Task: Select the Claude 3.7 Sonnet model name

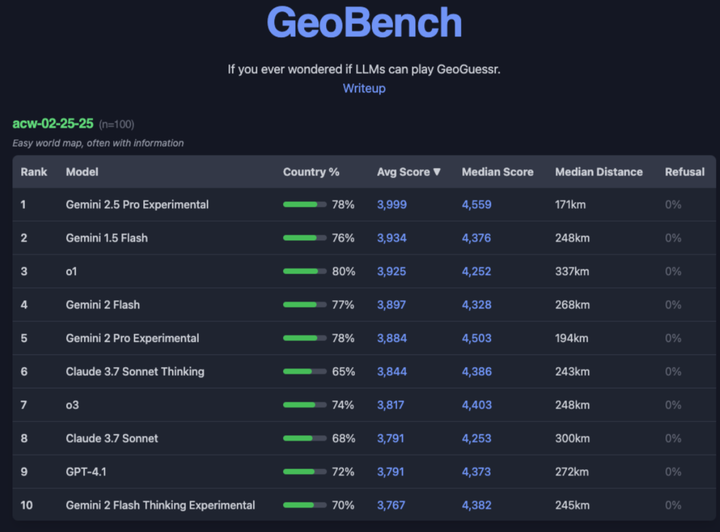Action: point(112,438)
